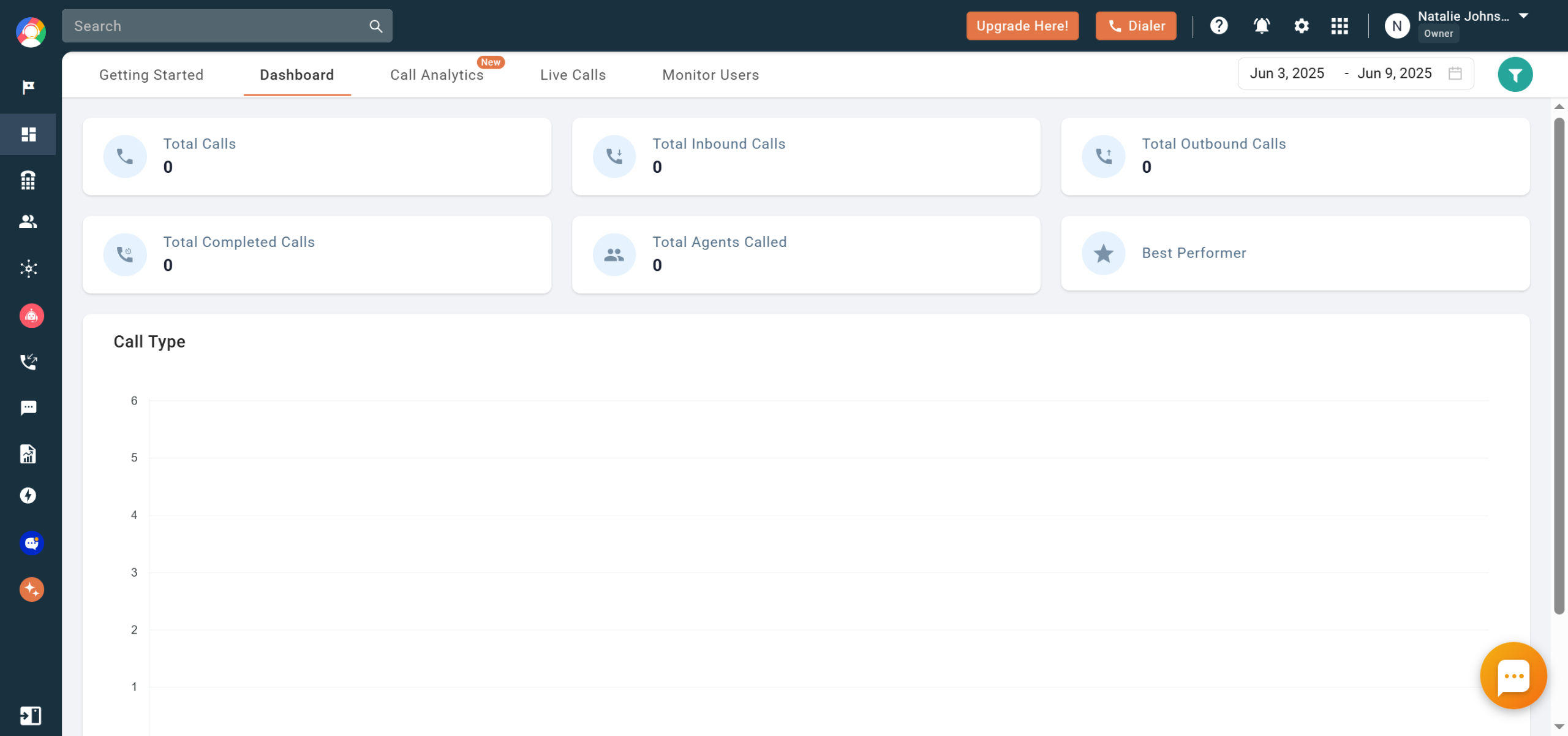This screenshot has width=1568, height=736.
Task: Focus the Search input field
Action: coord(217,26)
